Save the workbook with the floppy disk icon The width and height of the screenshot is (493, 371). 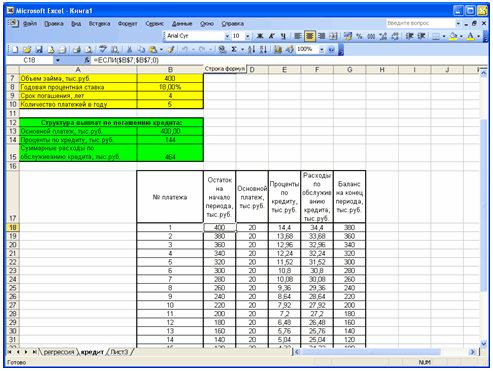tap(39, 50)
